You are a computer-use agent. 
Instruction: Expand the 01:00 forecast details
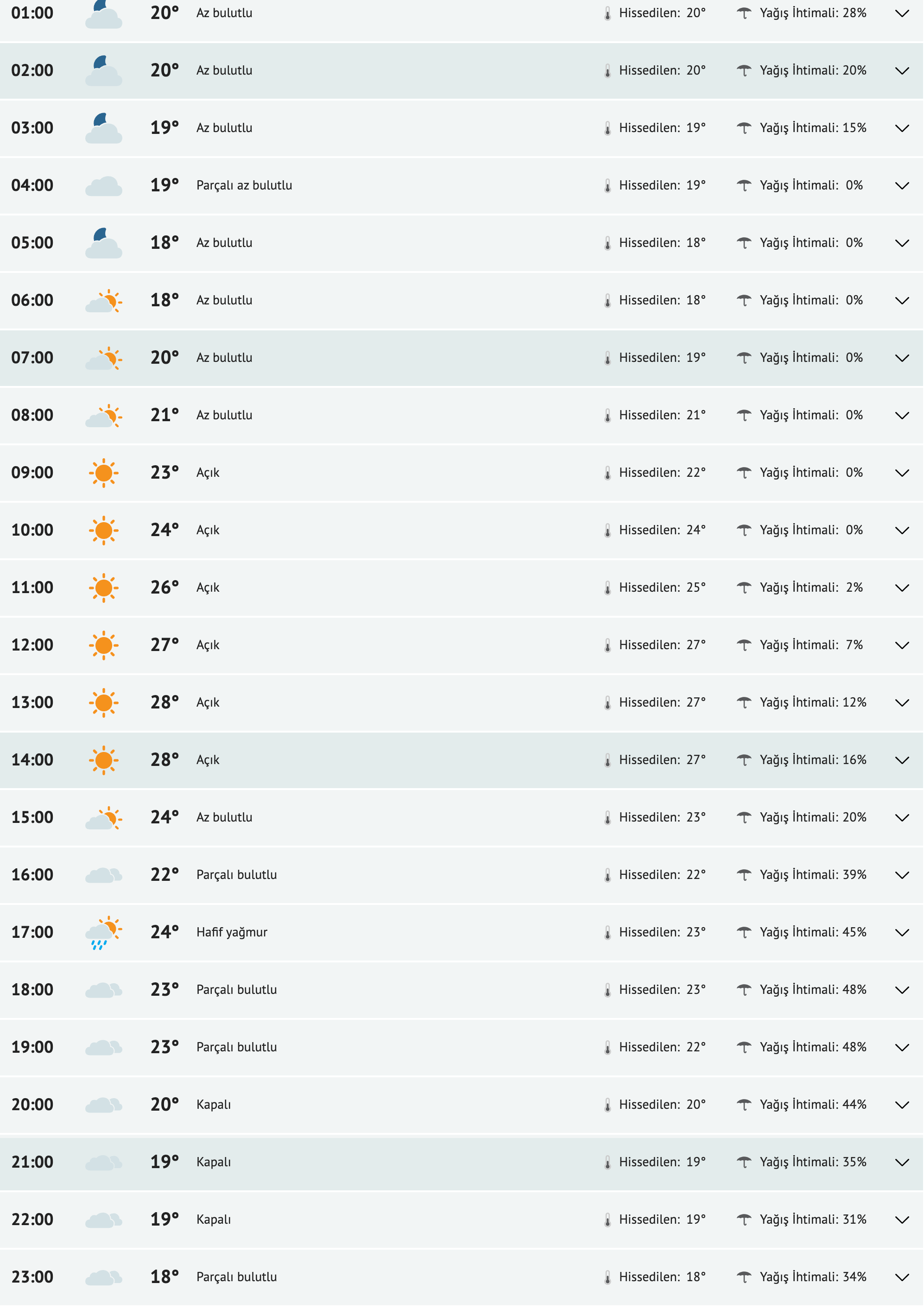pyautogui.click(x=903, y=14)
